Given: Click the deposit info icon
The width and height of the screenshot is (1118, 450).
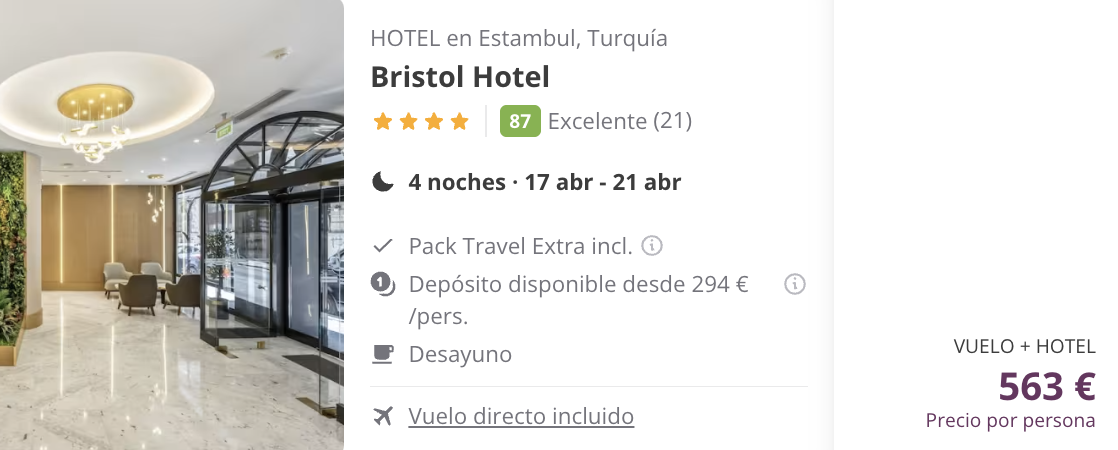Looking at the screenshot, I should point(794,285).
